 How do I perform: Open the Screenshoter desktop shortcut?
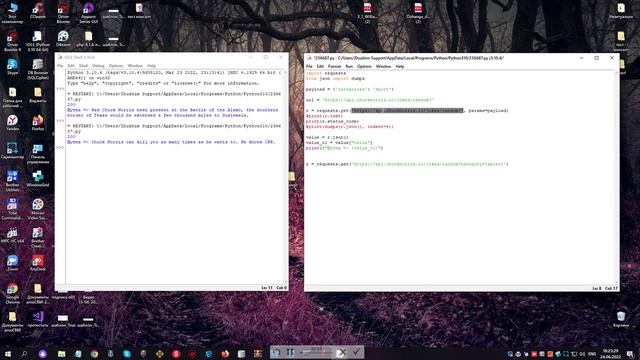[12, 150]
